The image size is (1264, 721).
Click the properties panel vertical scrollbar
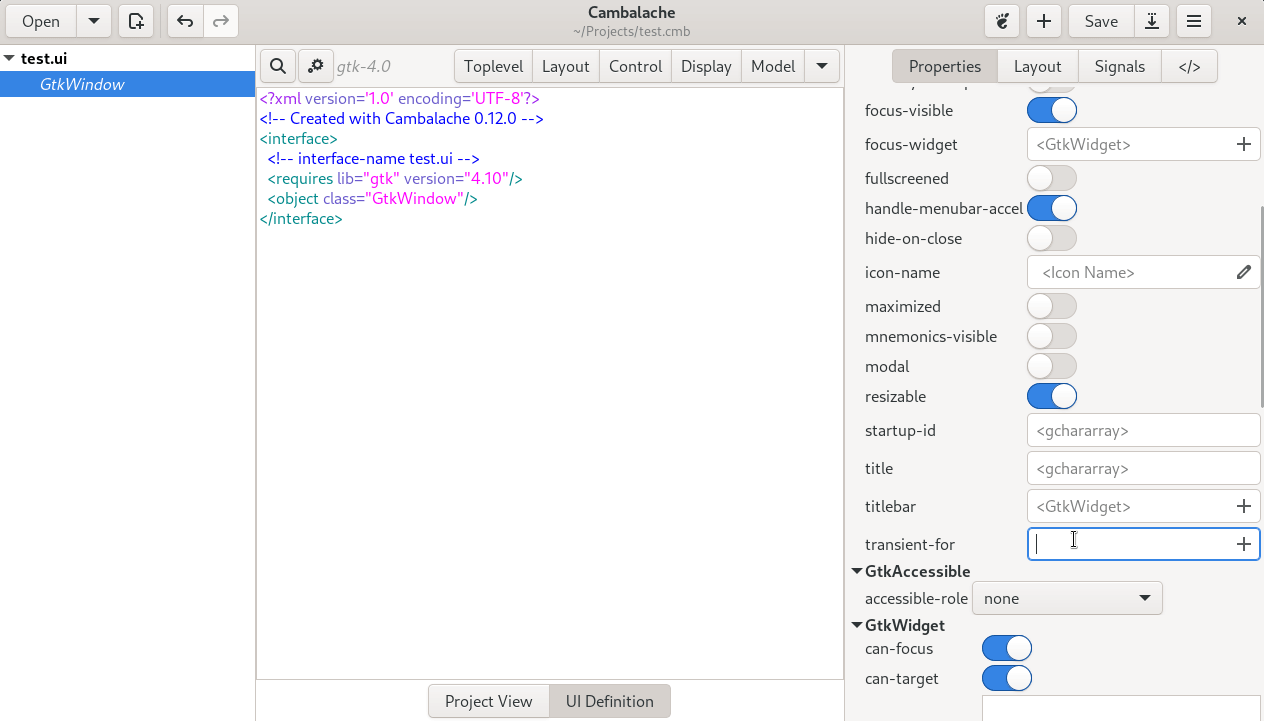tap(1261, 305)
